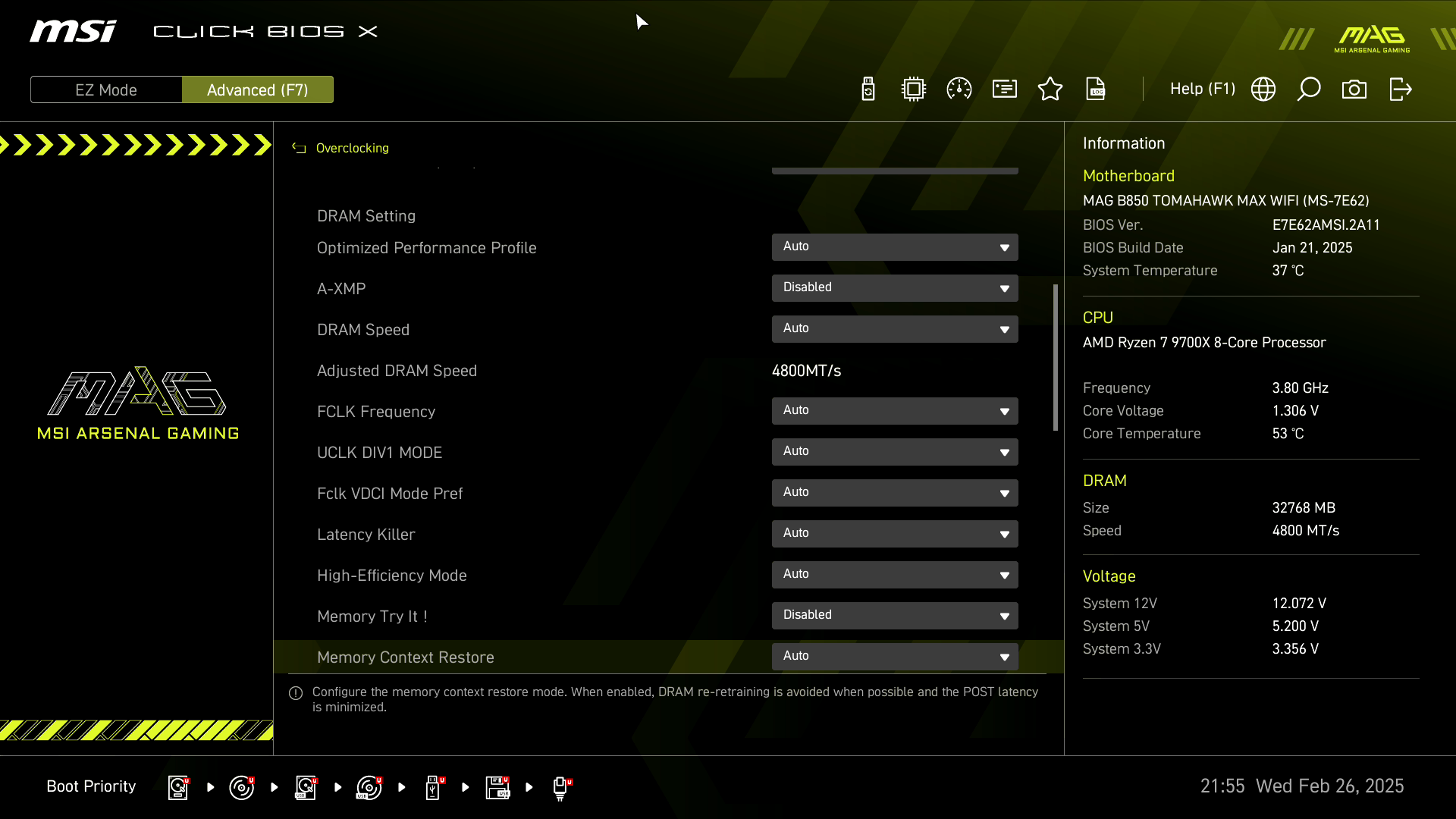Expand the DRAM Speed dropdown
This screenshot has height=819, width=1456.
click(895, 329)
